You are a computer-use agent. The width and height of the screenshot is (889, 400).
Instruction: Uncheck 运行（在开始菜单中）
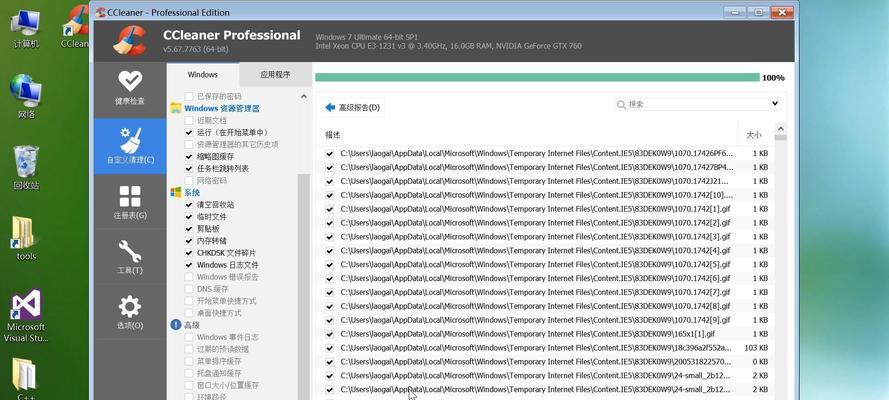189,132
